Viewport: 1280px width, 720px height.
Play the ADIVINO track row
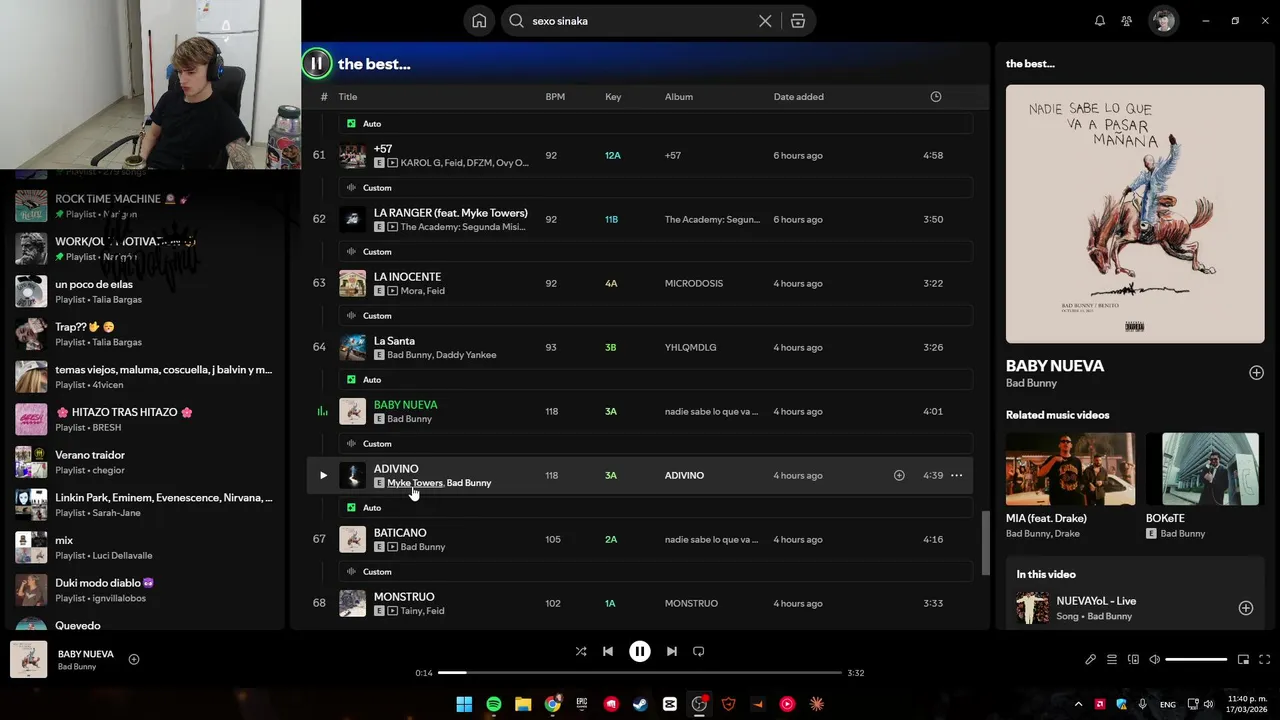point(323,476)
